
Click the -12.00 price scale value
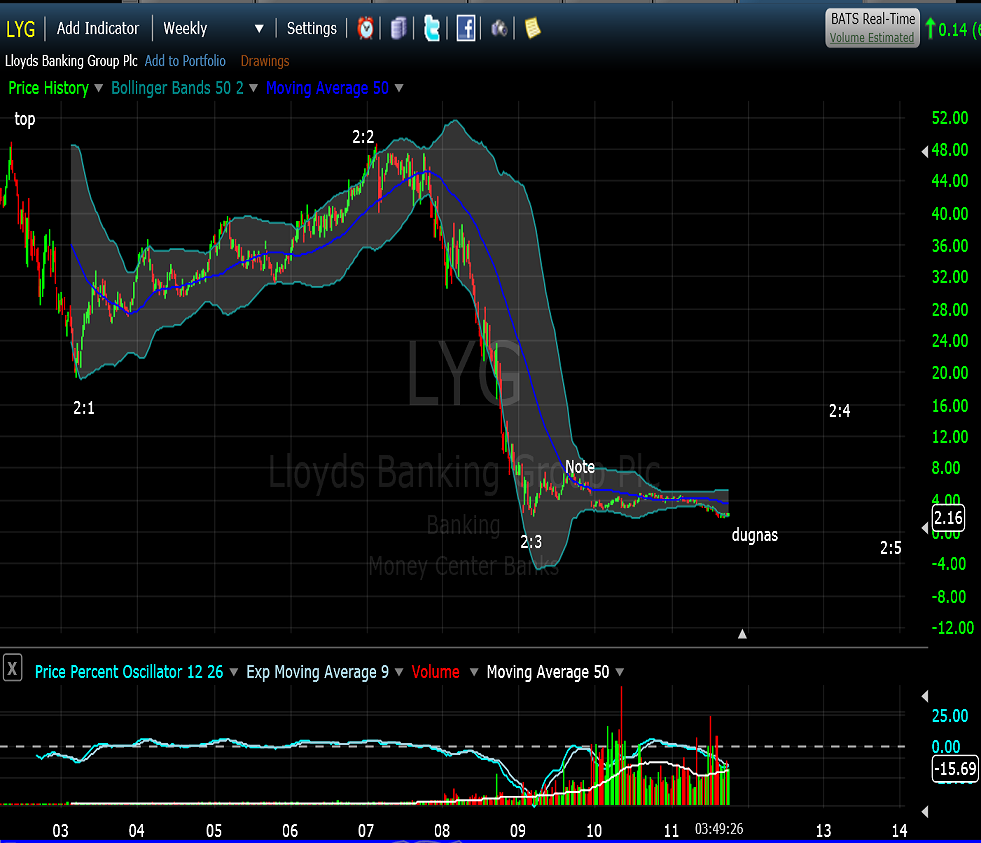953,628
